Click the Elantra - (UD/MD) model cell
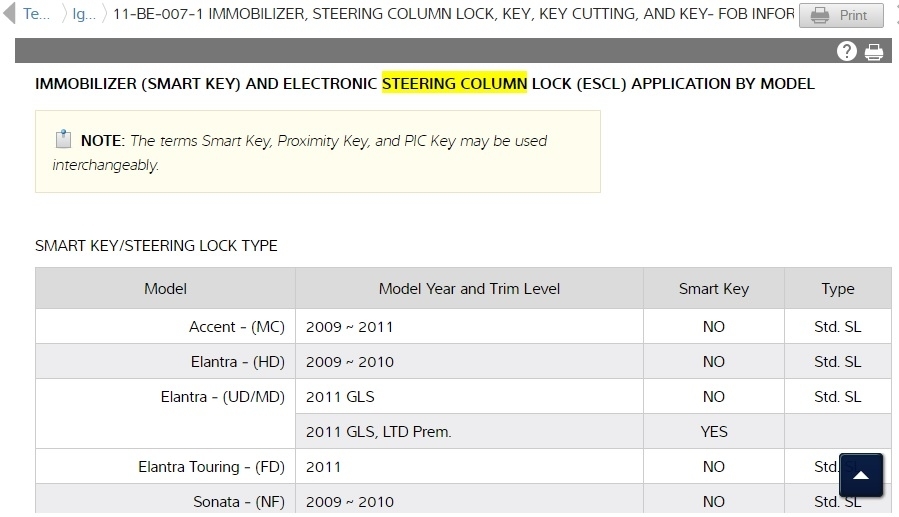 (x=222, y=397)
